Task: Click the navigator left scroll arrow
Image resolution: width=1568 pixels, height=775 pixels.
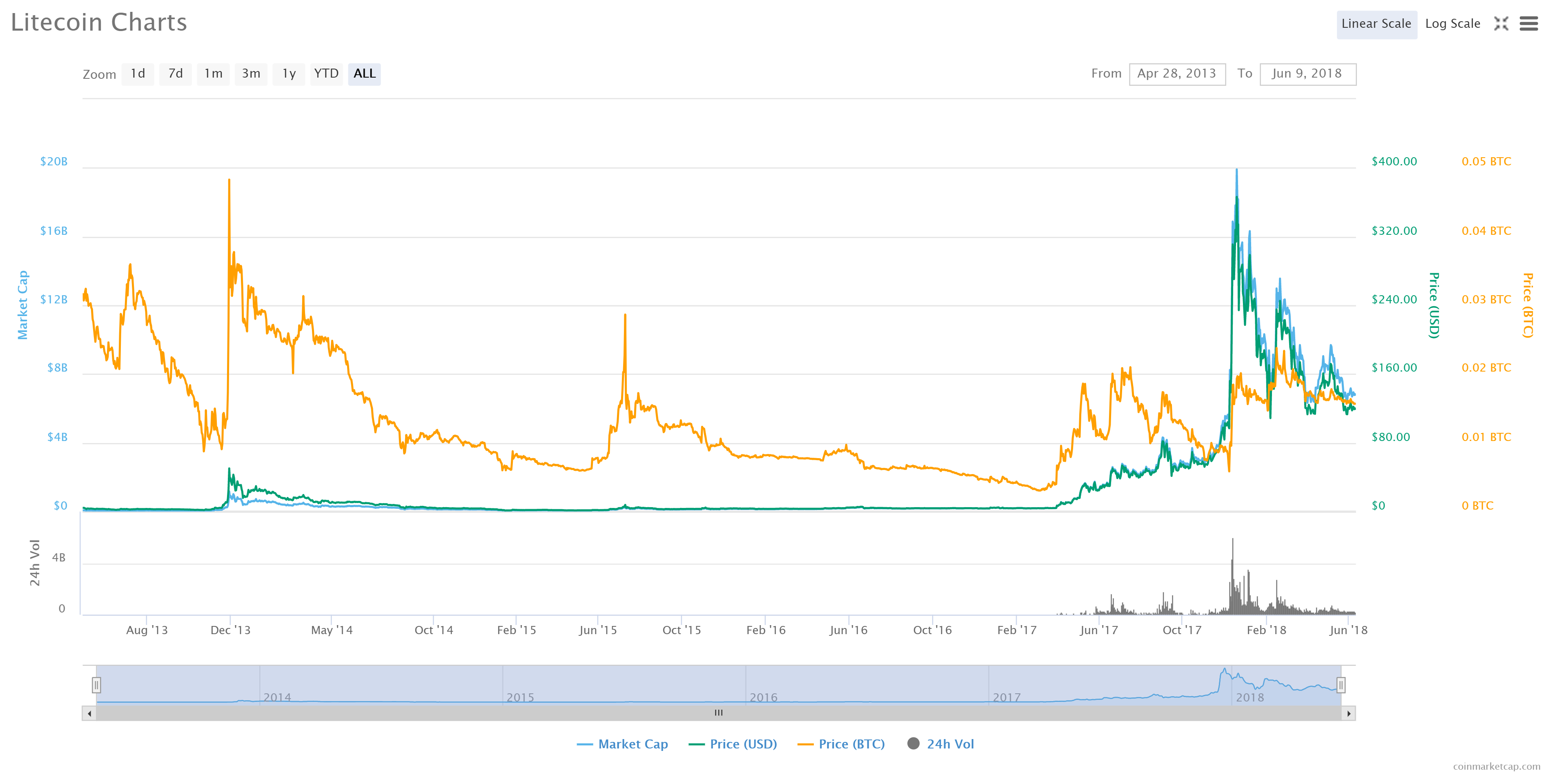Action: 89,713
